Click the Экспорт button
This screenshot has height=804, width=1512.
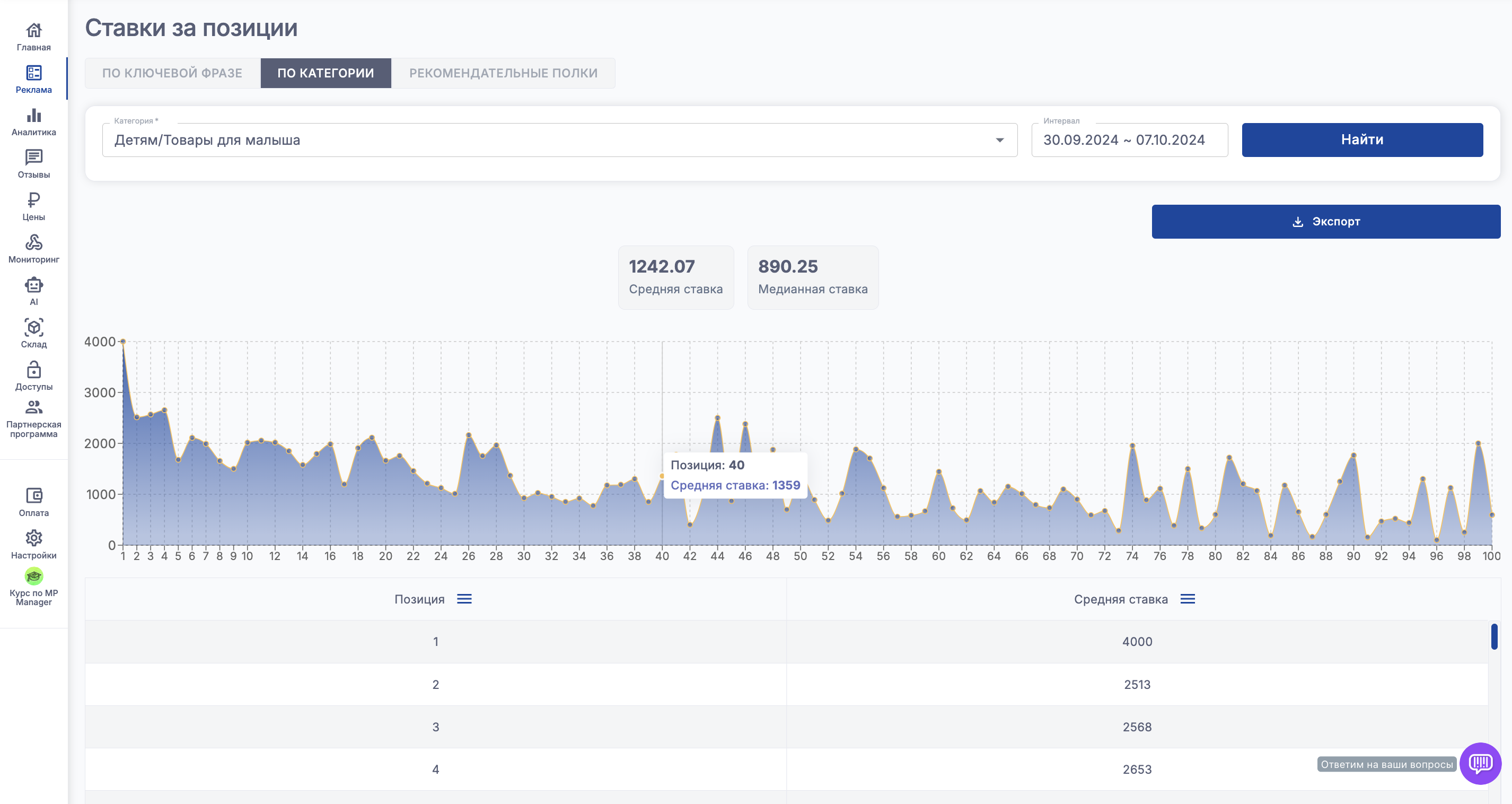[1325, 221]
